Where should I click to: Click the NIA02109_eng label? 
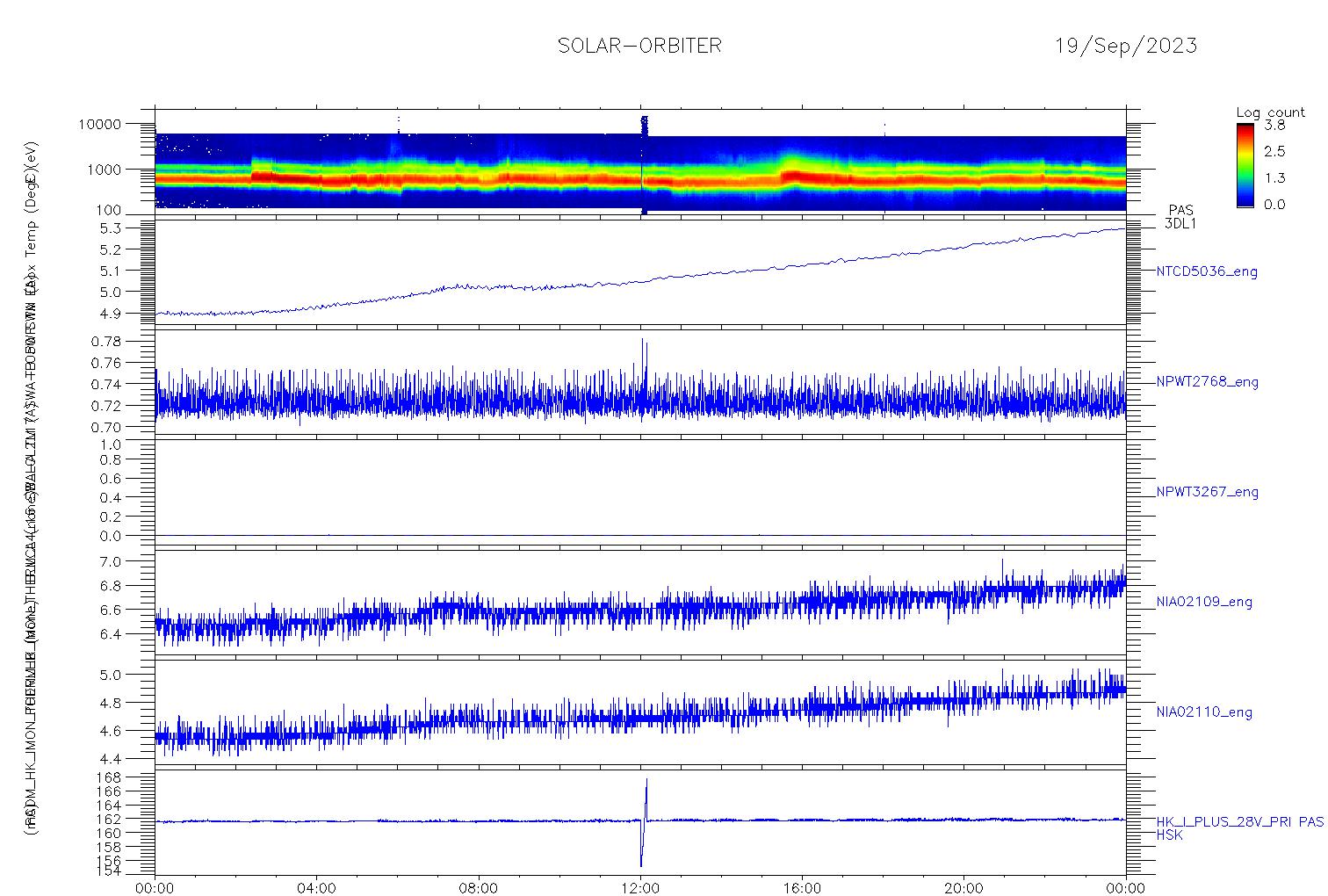point(1204,603)
